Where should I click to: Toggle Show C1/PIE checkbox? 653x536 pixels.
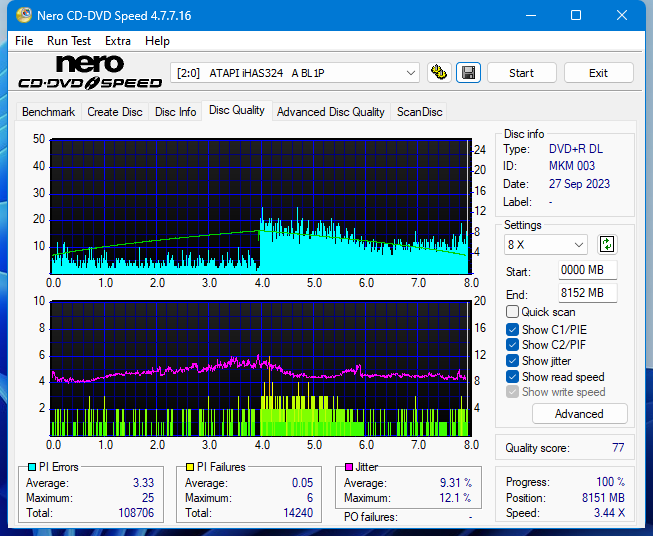[512, 329]
